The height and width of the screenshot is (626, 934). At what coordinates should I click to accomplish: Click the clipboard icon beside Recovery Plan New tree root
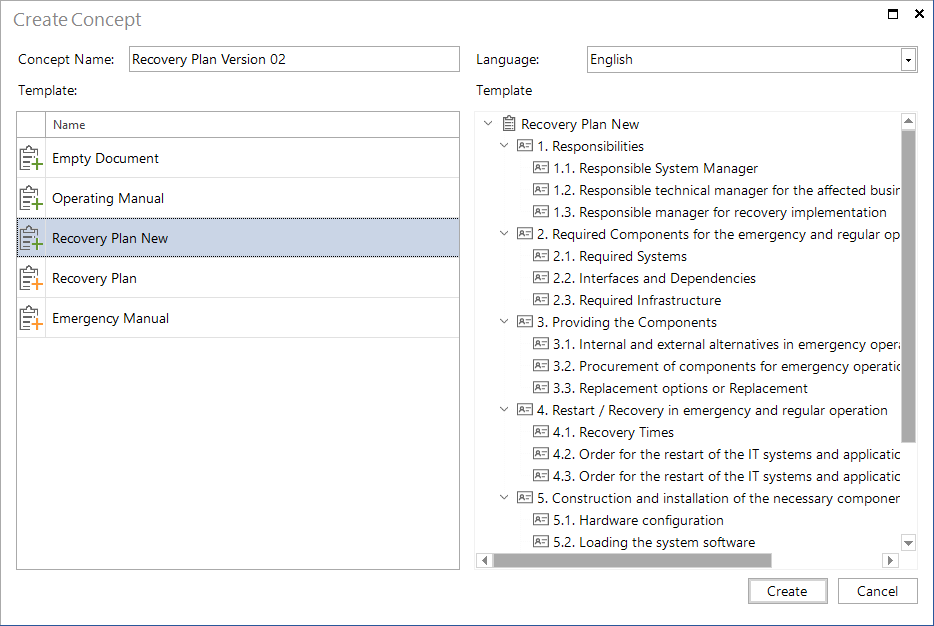click(509, 124)
